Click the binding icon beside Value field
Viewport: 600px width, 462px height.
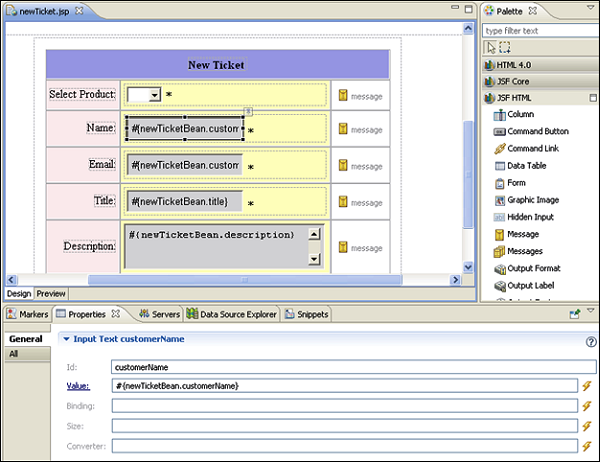pos(588,386)
